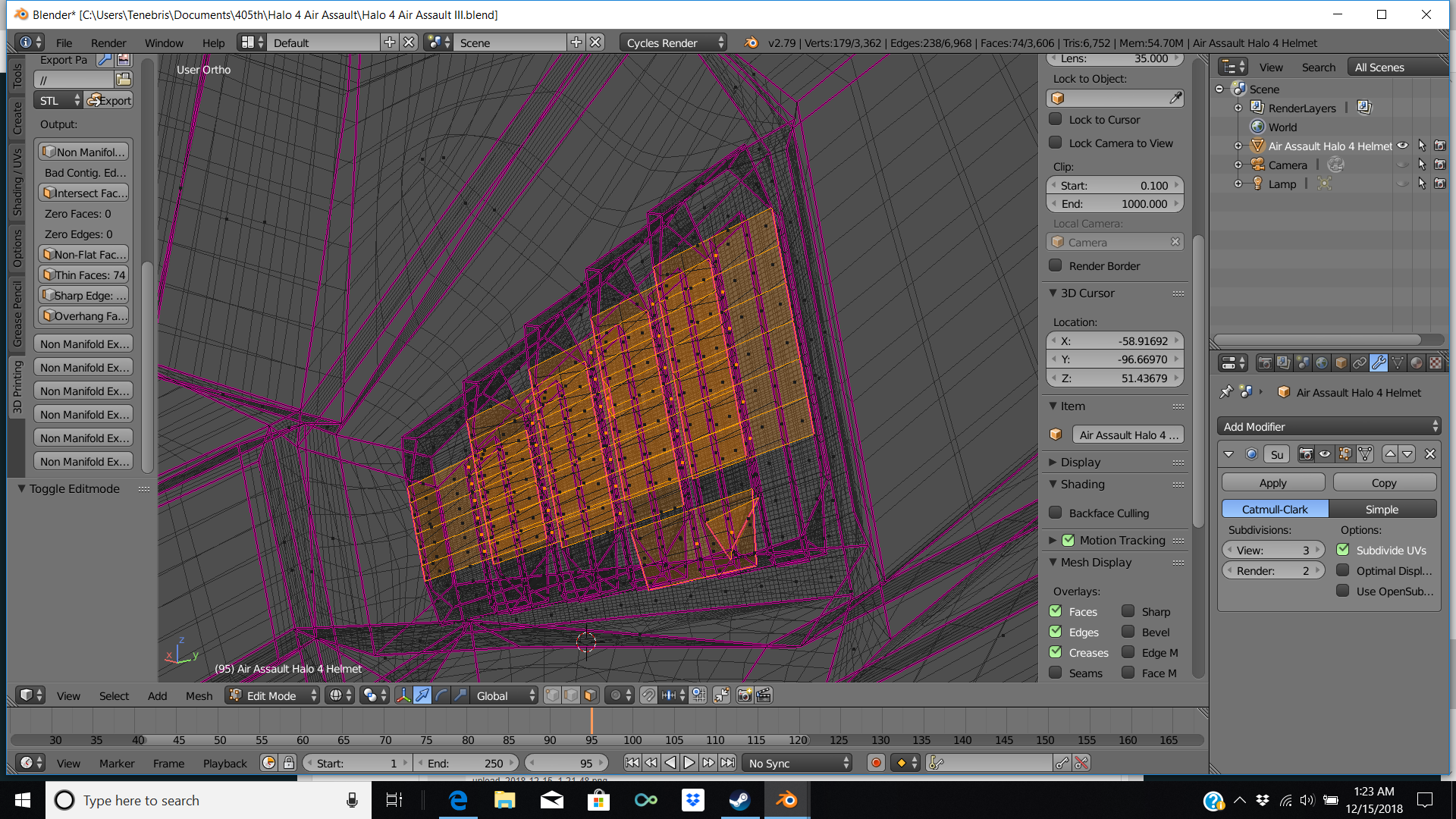This screenshot has height=819, width=1456.
Task: Open the Select menu in 3D view header
Action: pyautogui.click(x=114, y=695)
